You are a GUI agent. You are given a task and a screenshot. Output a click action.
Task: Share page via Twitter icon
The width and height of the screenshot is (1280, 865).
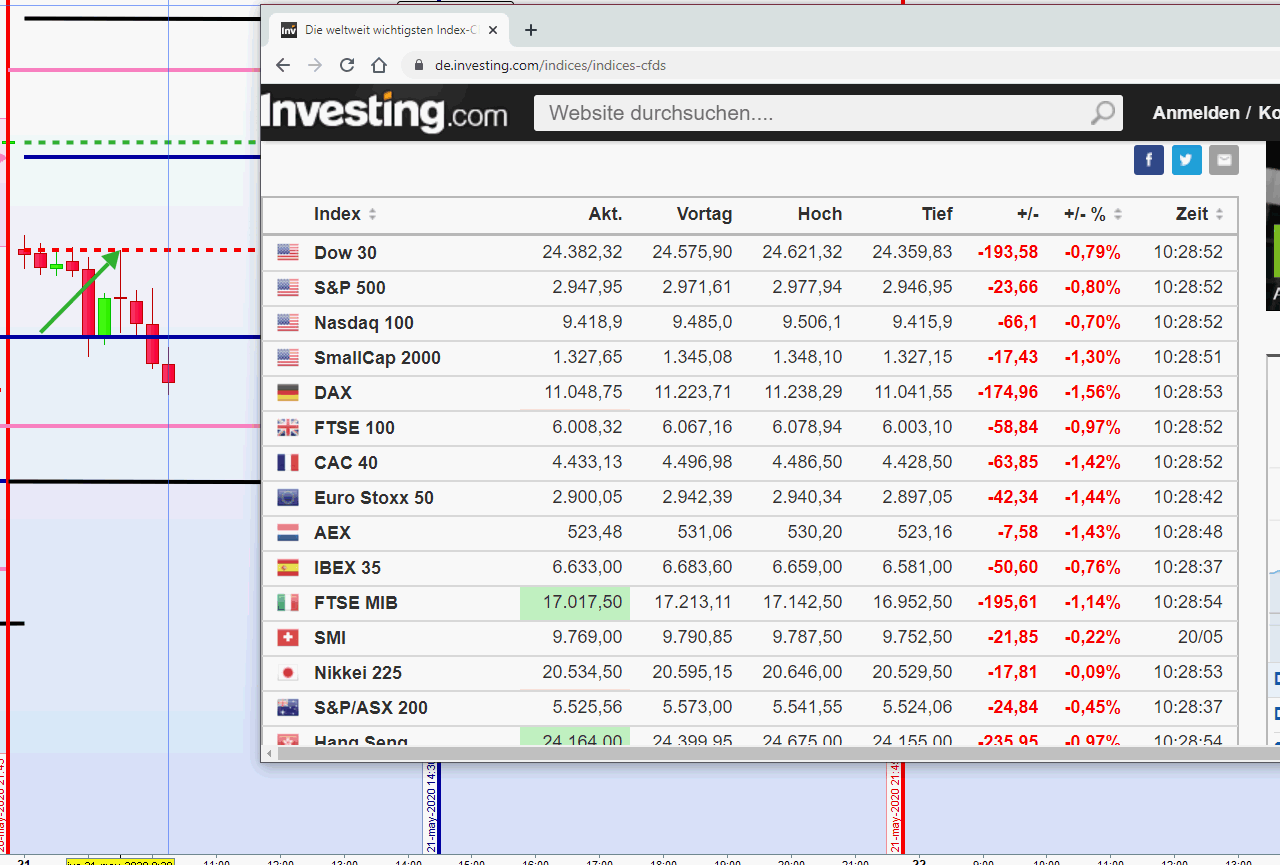[1186, 160]
